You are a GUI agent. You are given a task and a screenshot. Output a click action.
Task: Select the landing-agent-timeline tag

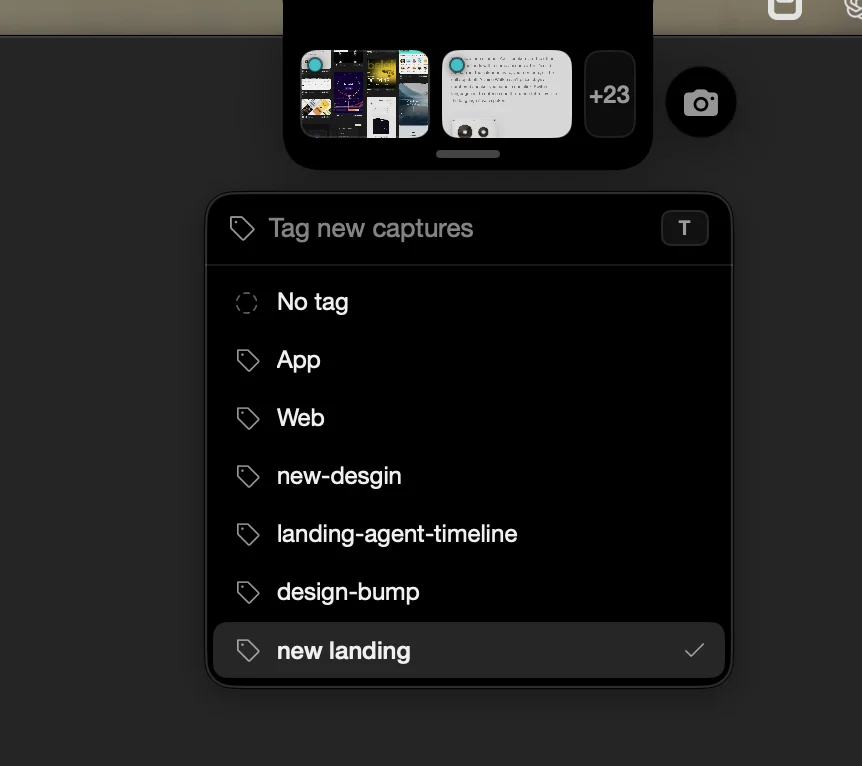[x=469, y=534]
